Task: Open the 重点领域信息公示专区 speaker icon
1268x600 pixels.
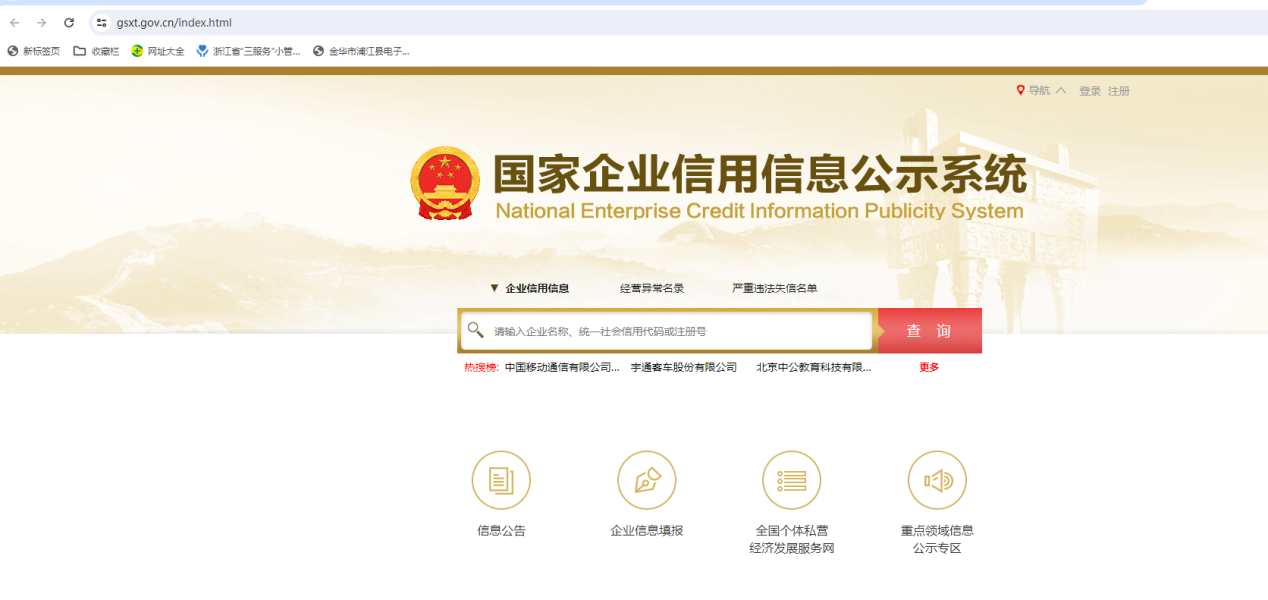Action: (x=937, y=481)
